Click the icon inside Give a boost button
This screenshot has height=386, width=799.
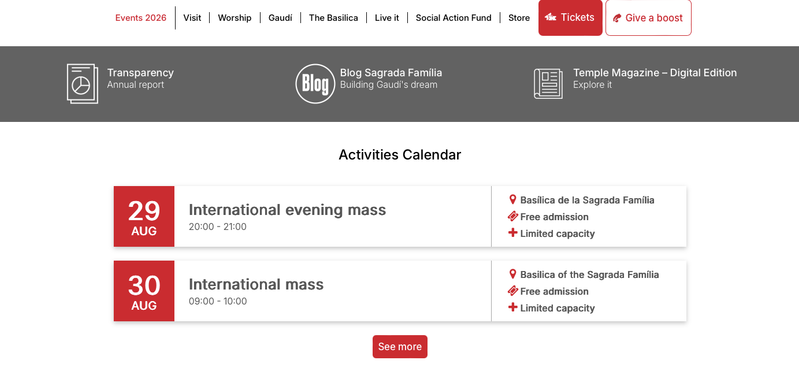click(617, 18)
